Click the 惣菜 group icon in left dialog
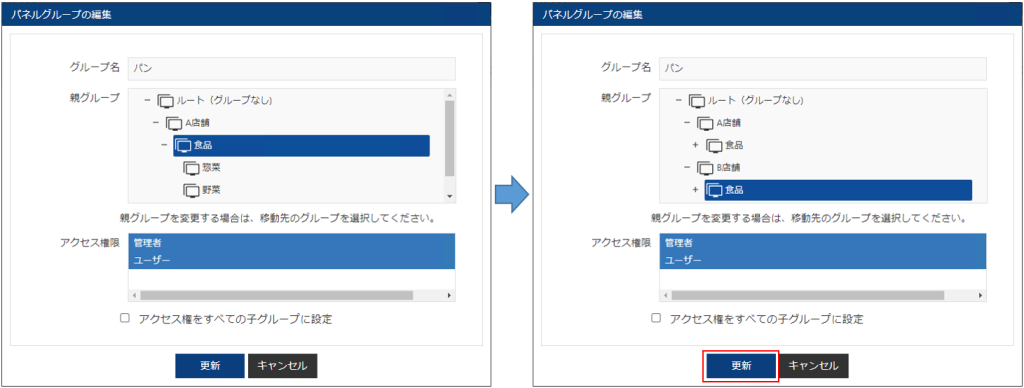 (191, 168)
